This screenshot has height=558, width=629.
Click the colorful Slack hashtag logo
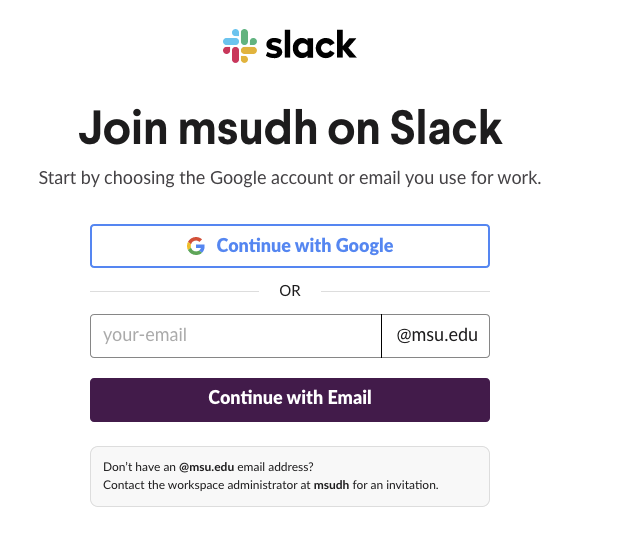[x=240, y=46]
